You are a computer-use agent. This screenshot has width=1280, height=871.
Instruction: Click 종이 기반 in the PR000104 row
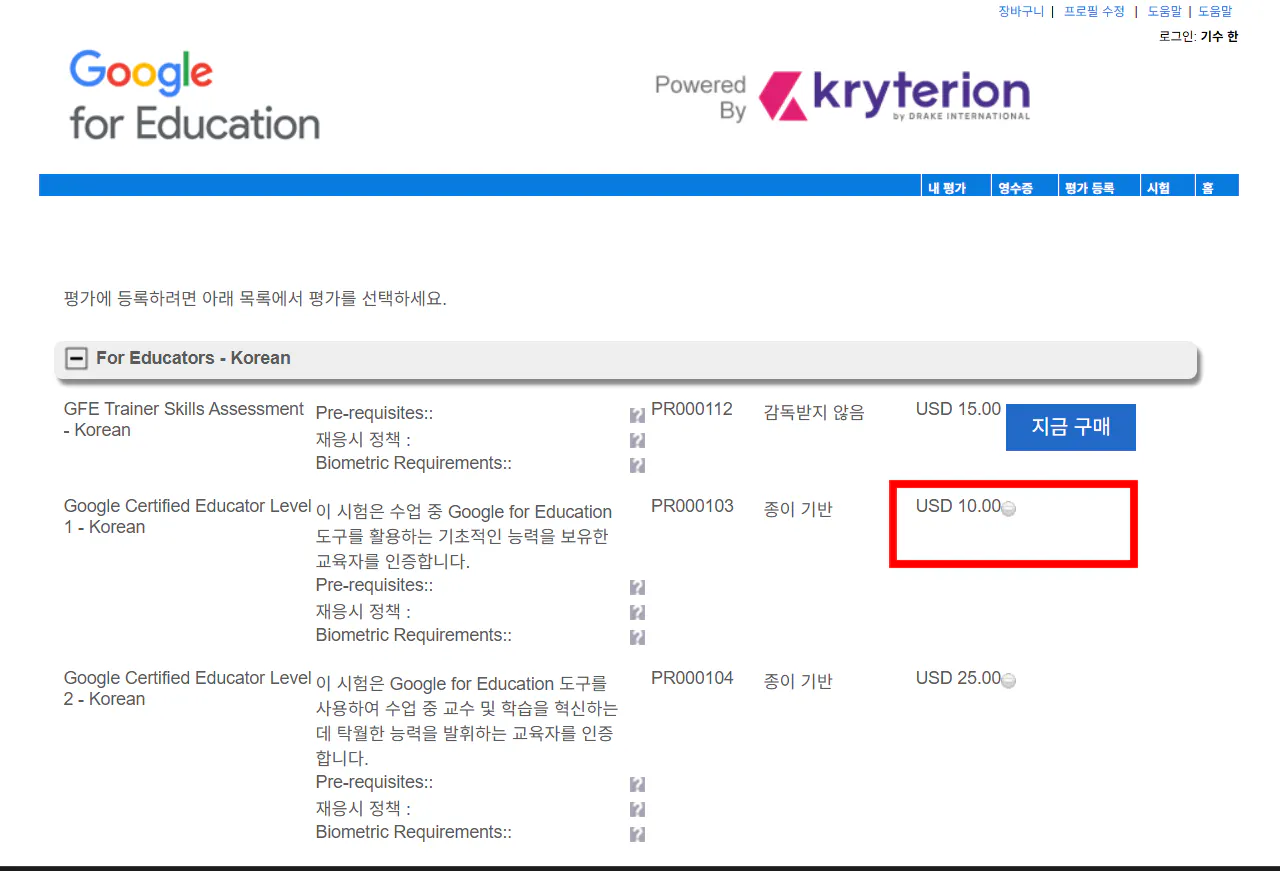[x=798, y=681]
